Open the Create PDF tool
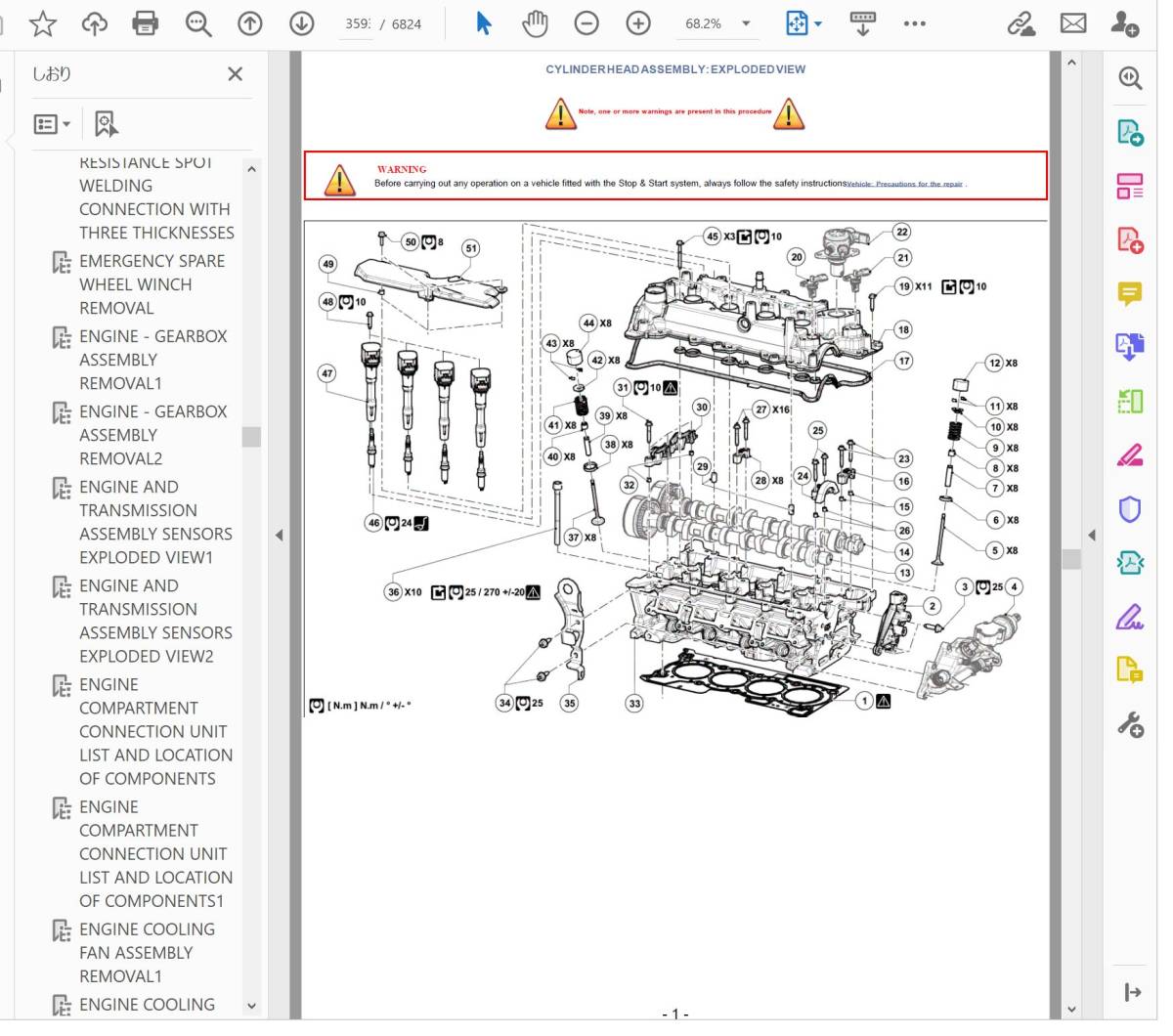This screenshot has height=1036, width=1173. coord(1131,239)
